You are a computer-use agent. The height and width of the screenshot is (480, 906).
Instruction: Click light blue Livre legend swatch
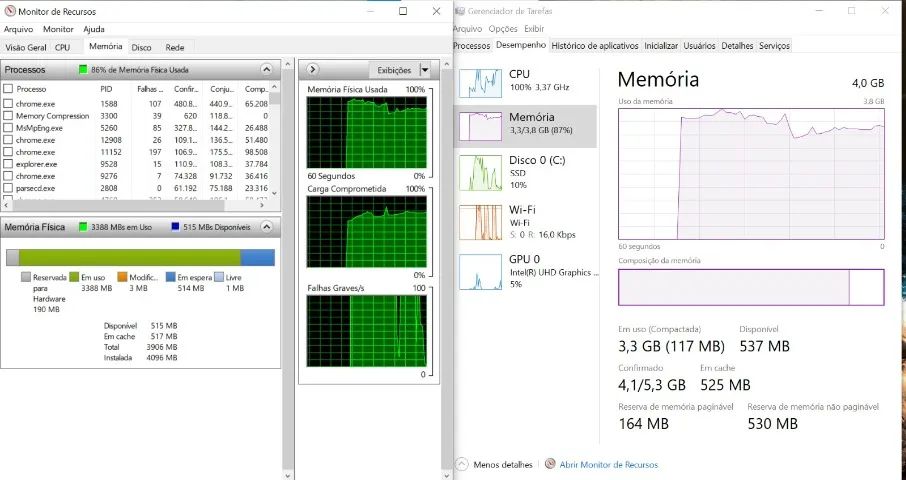click(219, 277)
